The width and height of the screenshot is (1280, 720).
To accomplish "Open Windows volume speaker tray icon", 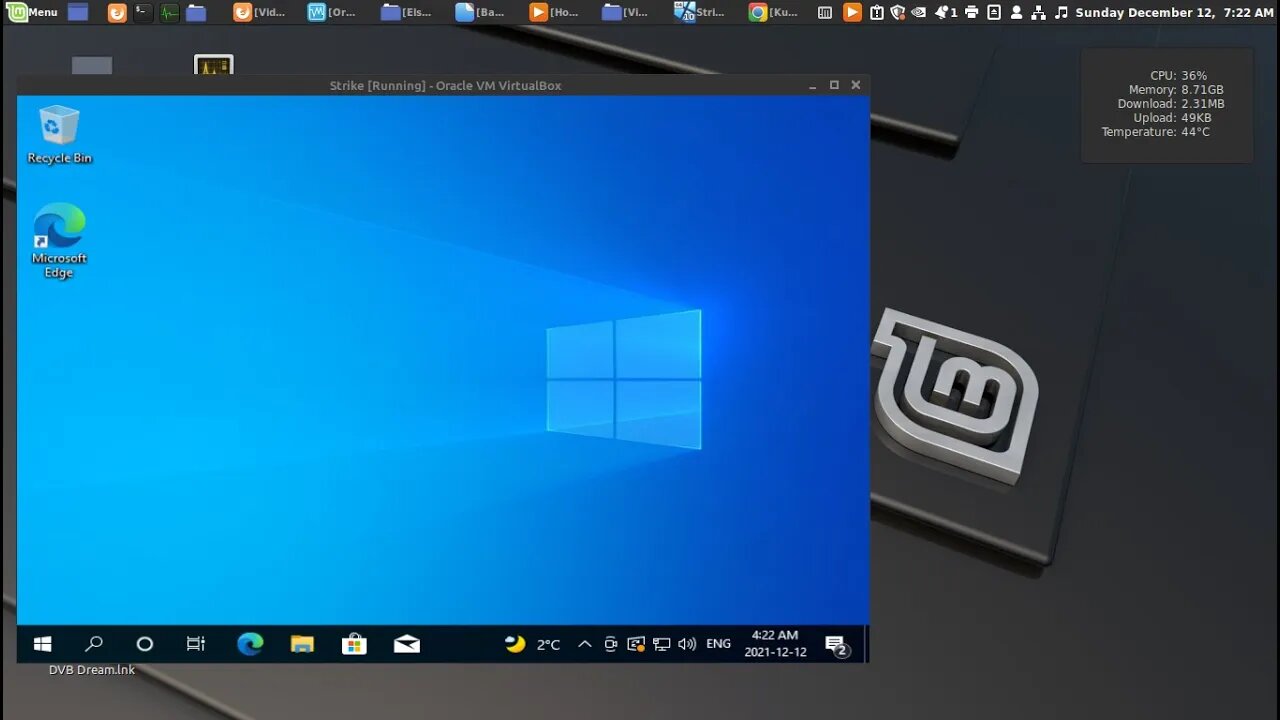I will click(x=687, y=644).
